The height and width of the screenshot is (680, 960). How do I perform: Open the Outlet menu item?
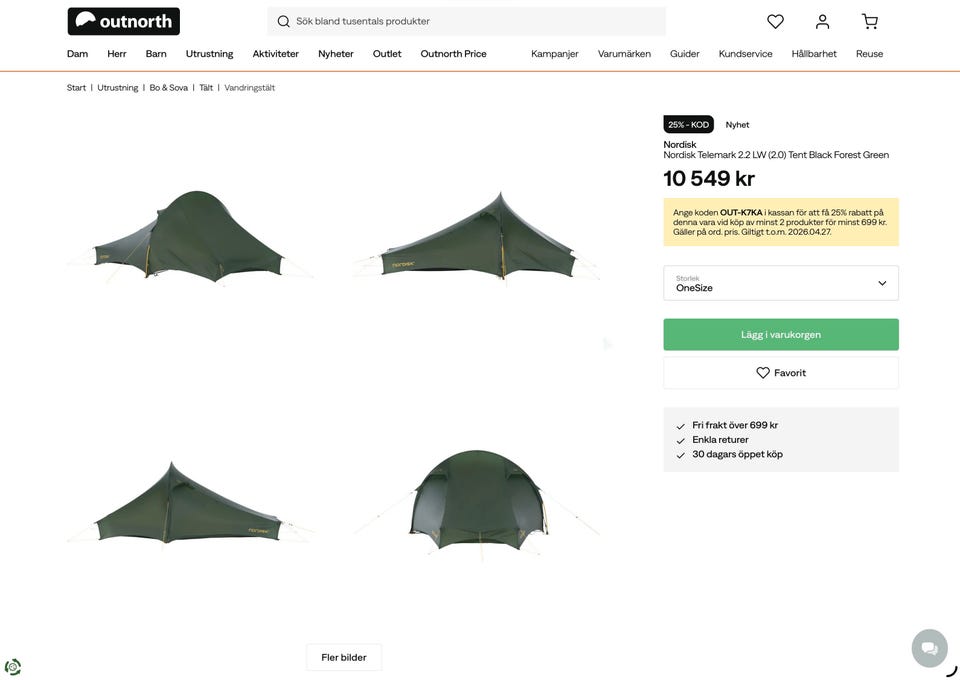387,54
